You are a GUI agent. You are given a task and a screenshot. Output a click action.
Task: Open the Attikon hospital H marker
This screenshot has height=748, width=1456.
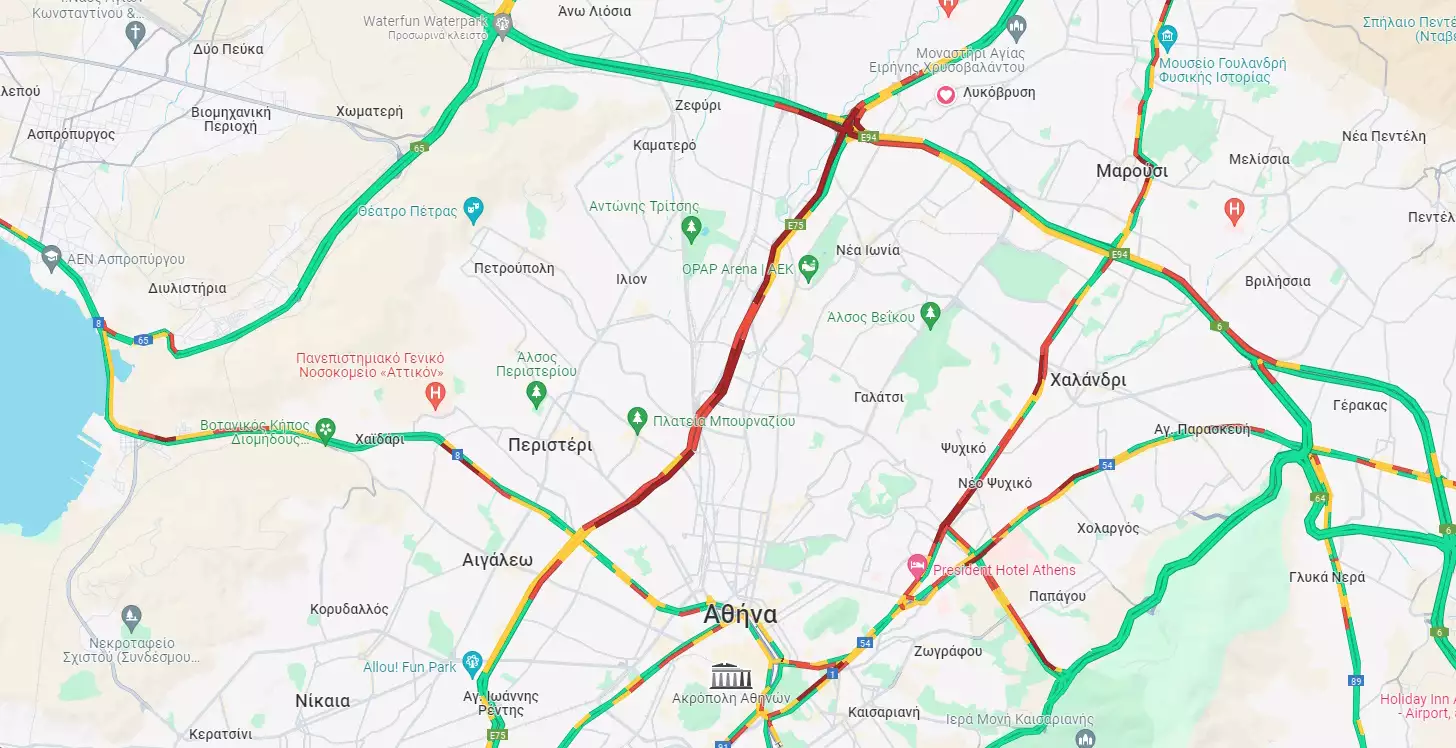pyautogui.click(x=435, y=395)
